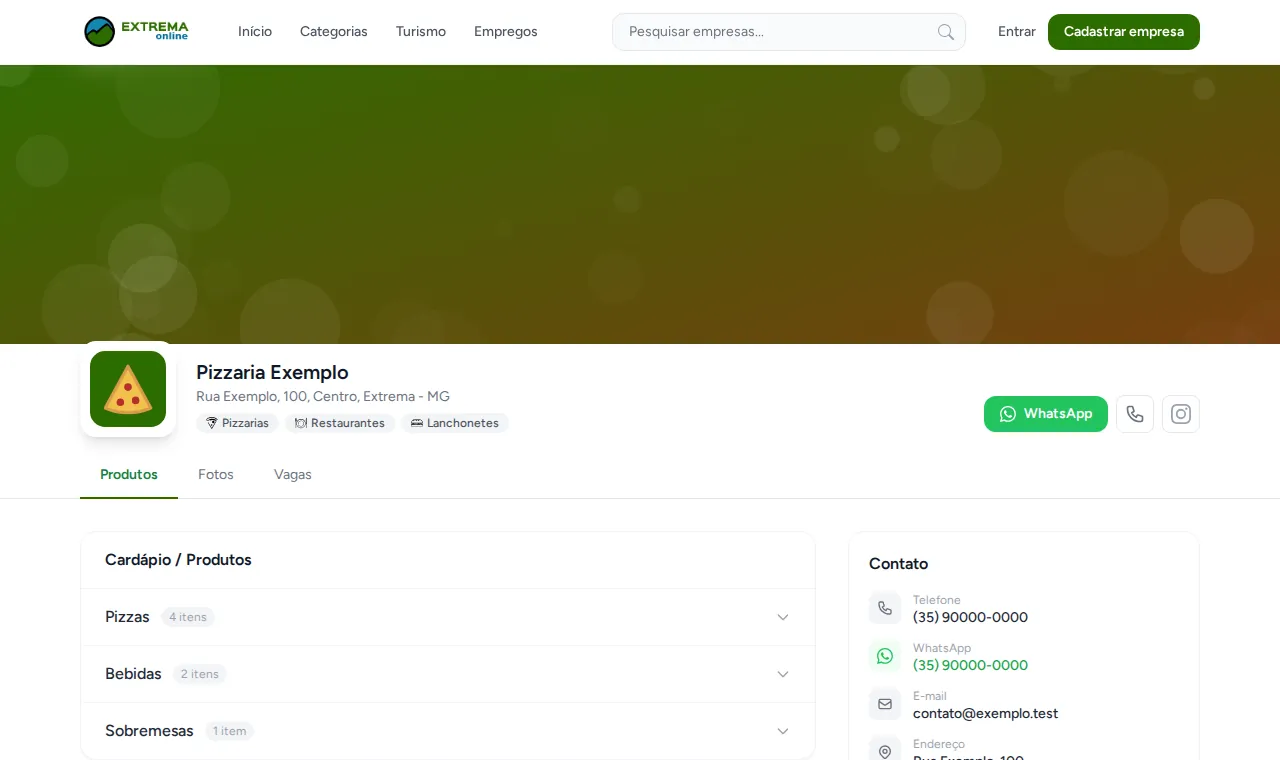
Task: Click the green WhatsApp button
Action: click(x=1046, y=414)
